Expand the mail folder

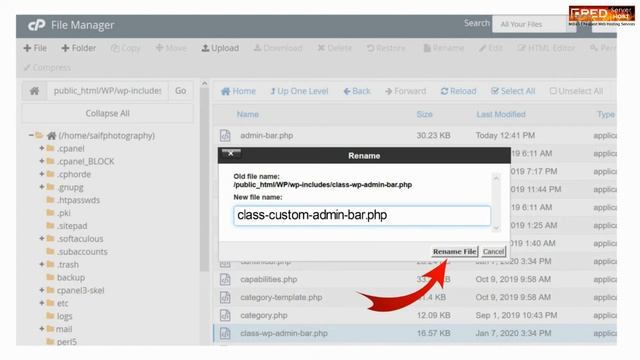coord(42,329)
